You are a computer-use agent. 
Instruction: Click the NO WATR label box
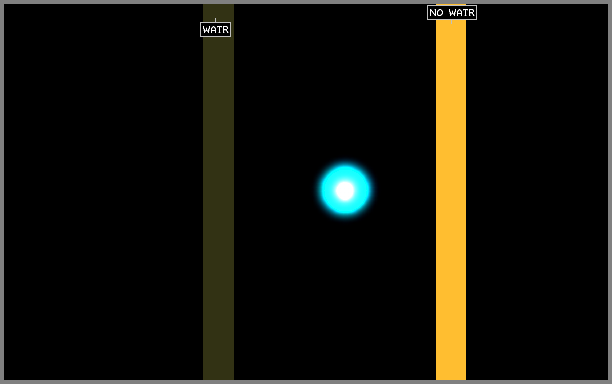point(452,12)
